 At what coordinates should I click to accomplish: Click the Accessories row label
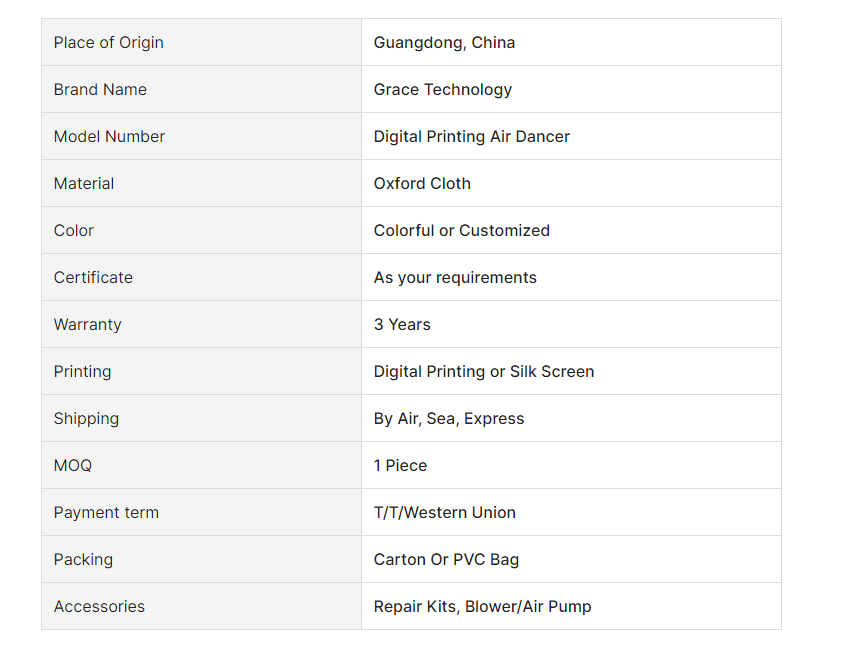coord(99,606)
